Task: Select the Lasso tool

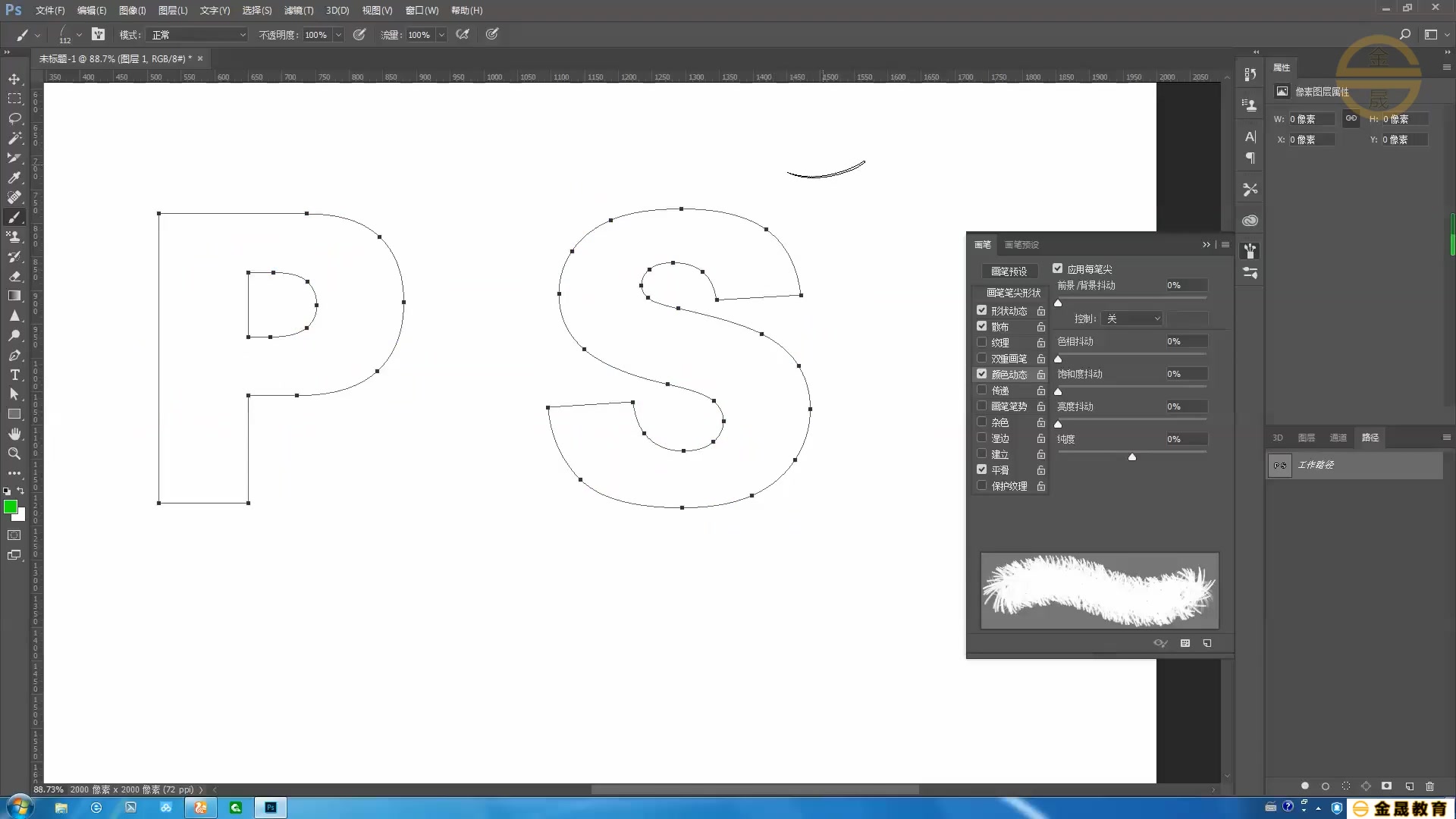Action: [x=14, y=118]
